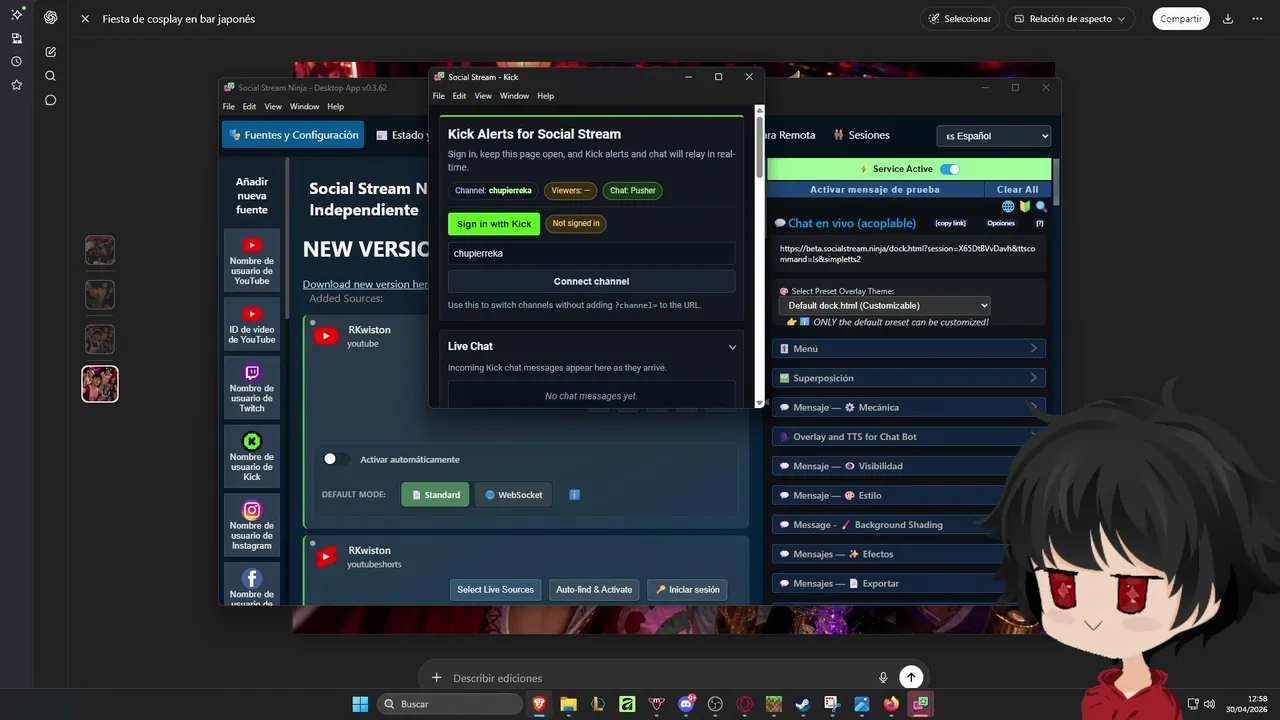The image size is (1280, 720).
Task: Open the Default dock.html preset dropdown
Action: (884, 305)
